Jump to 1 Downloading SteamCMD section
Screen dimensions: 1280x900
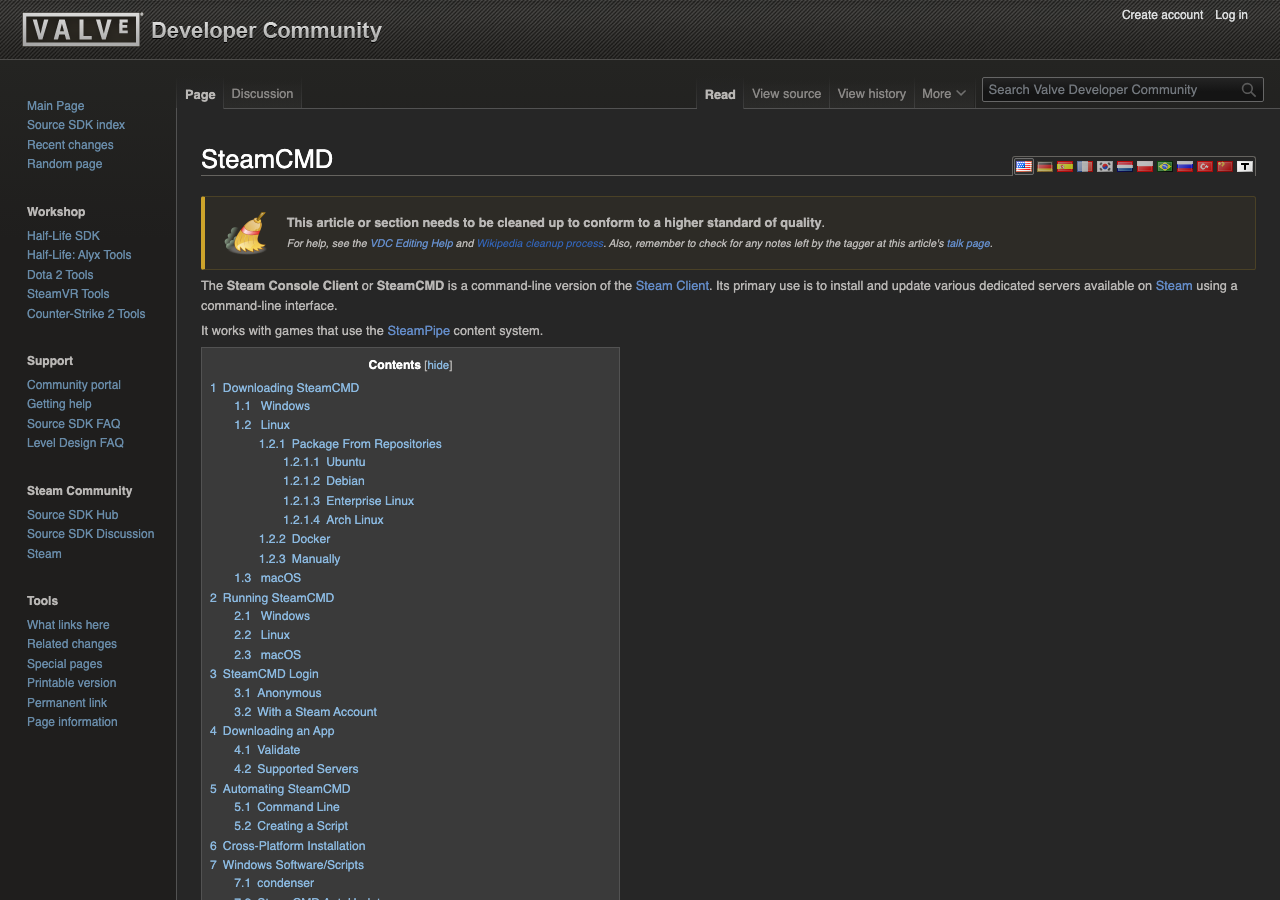click(284, 388)
